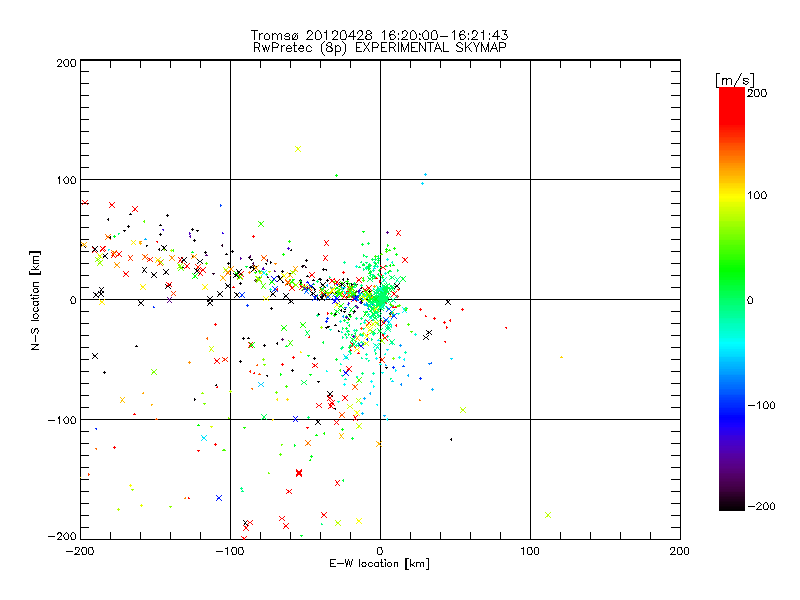The width and height of the screenshot is (800, 600).
Task: Click the x-axis tick label '-200'
Action: (80, 551)
